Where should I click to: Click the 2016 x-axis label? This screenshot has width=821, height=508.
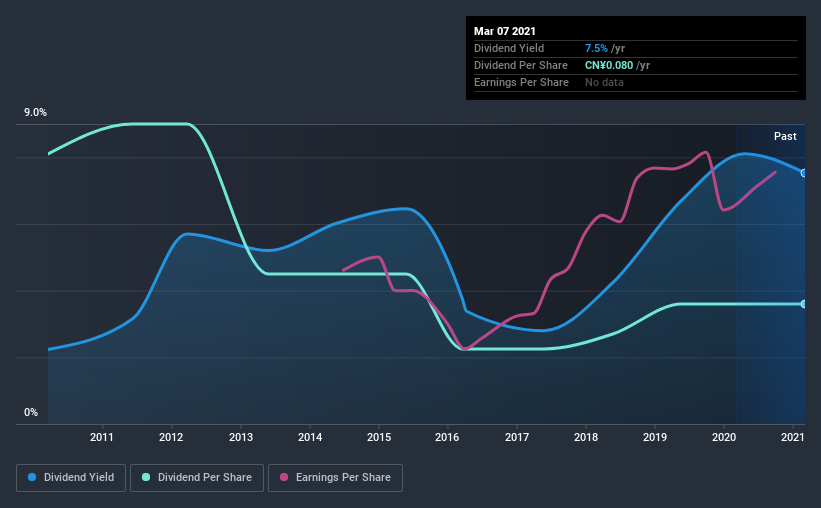[447, 437]
